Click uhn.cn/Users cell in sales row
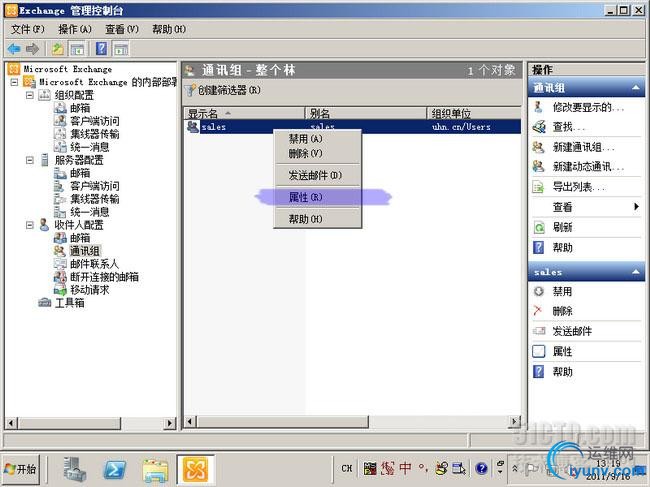Viewport: 650px width, 487px height. pos(461,127)
